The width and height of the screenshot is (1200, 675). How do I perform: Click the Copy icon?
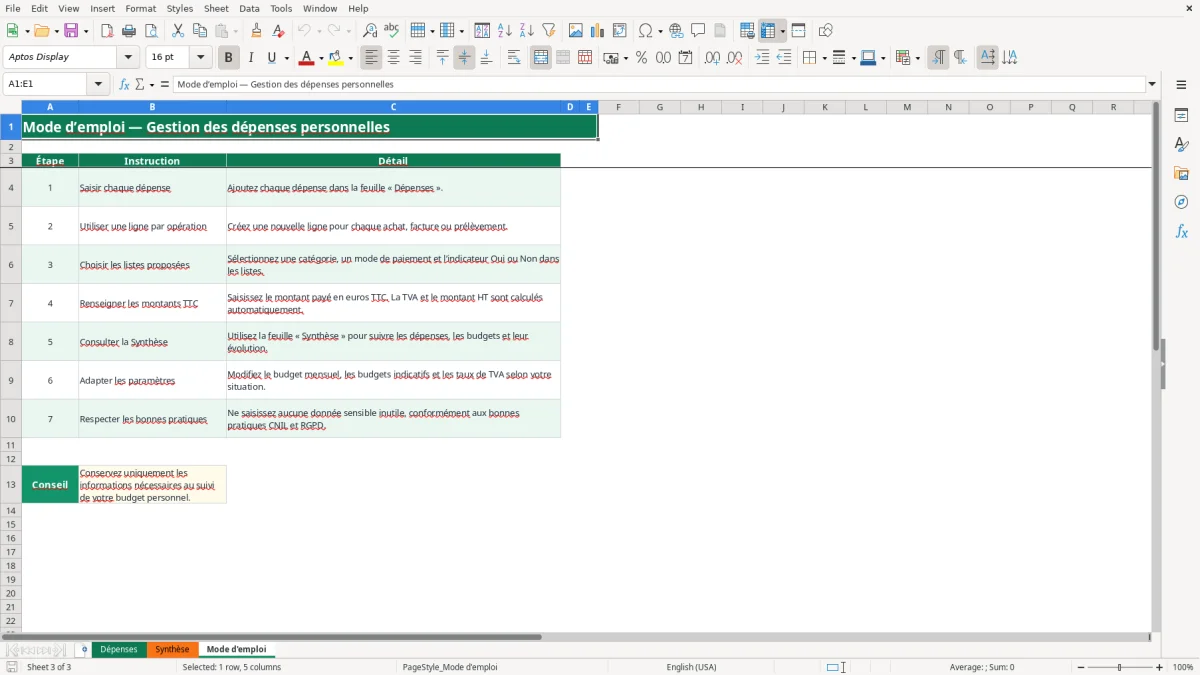click(x=200, y=31)
